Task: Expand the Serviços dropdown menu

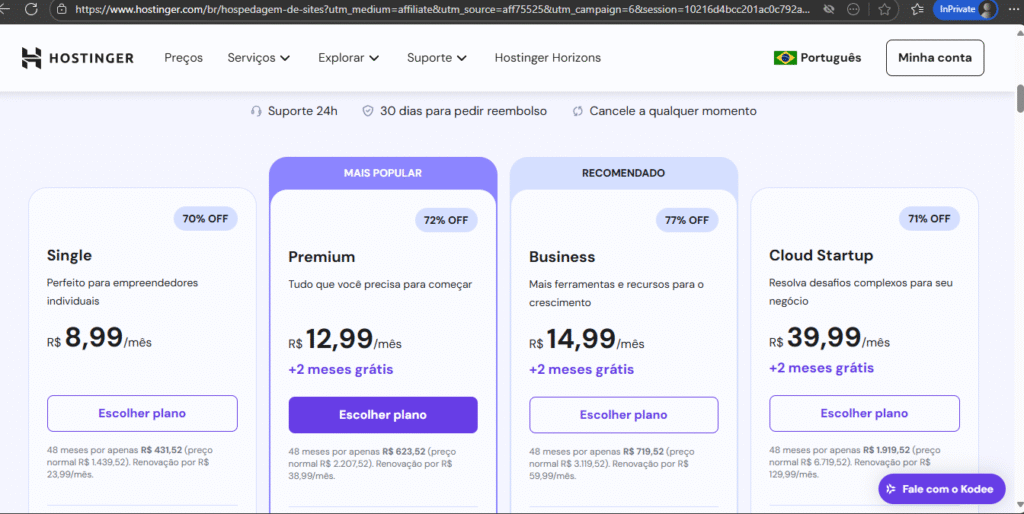Action: 259,58
